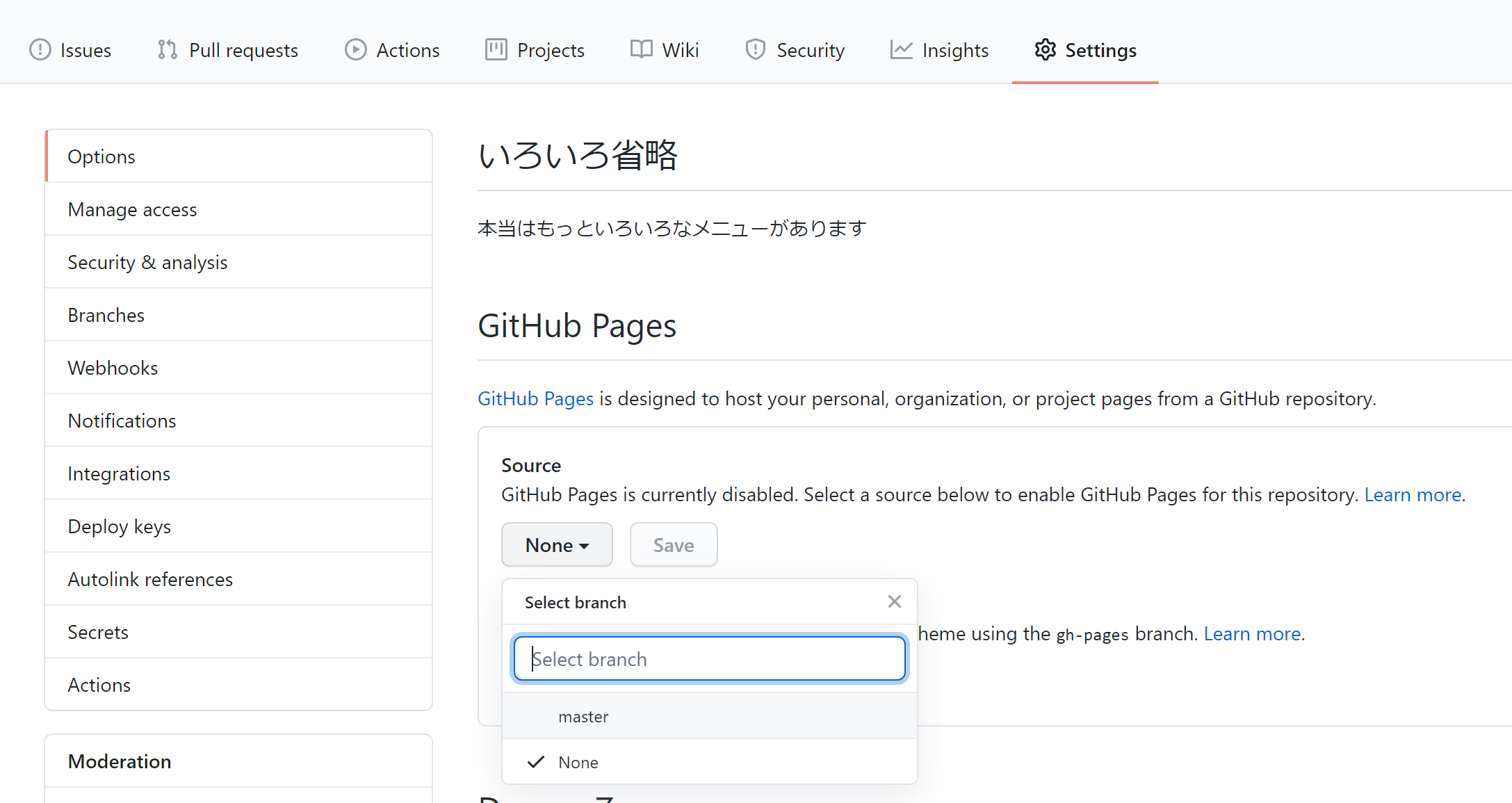Open the Webhooks settings section
Image resolution: width=1512 pixels, height=803 pixels.
pyautogui.click(x=112, y=367)
